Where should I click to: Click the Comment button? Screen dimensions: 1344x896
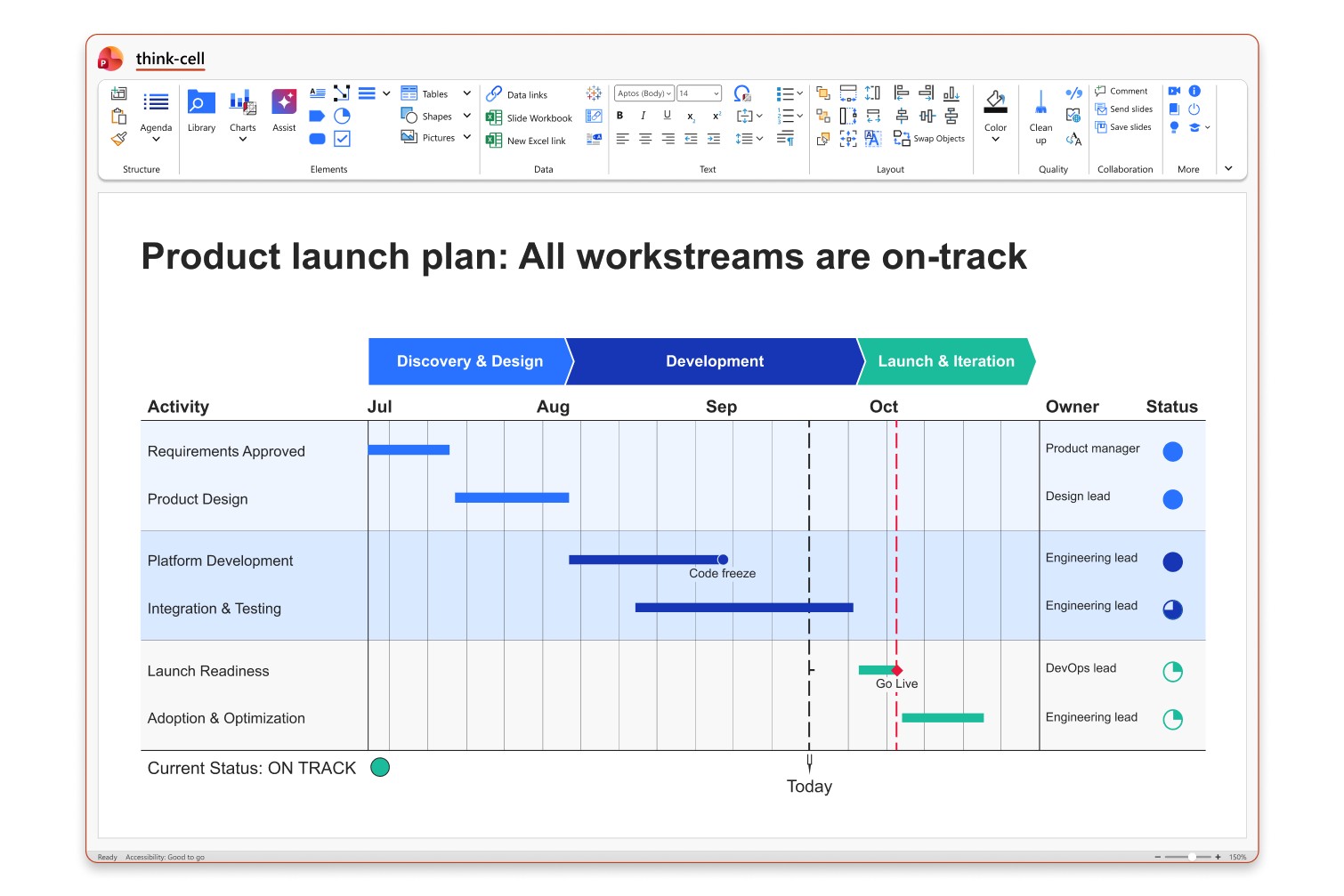coord(1121,91)
